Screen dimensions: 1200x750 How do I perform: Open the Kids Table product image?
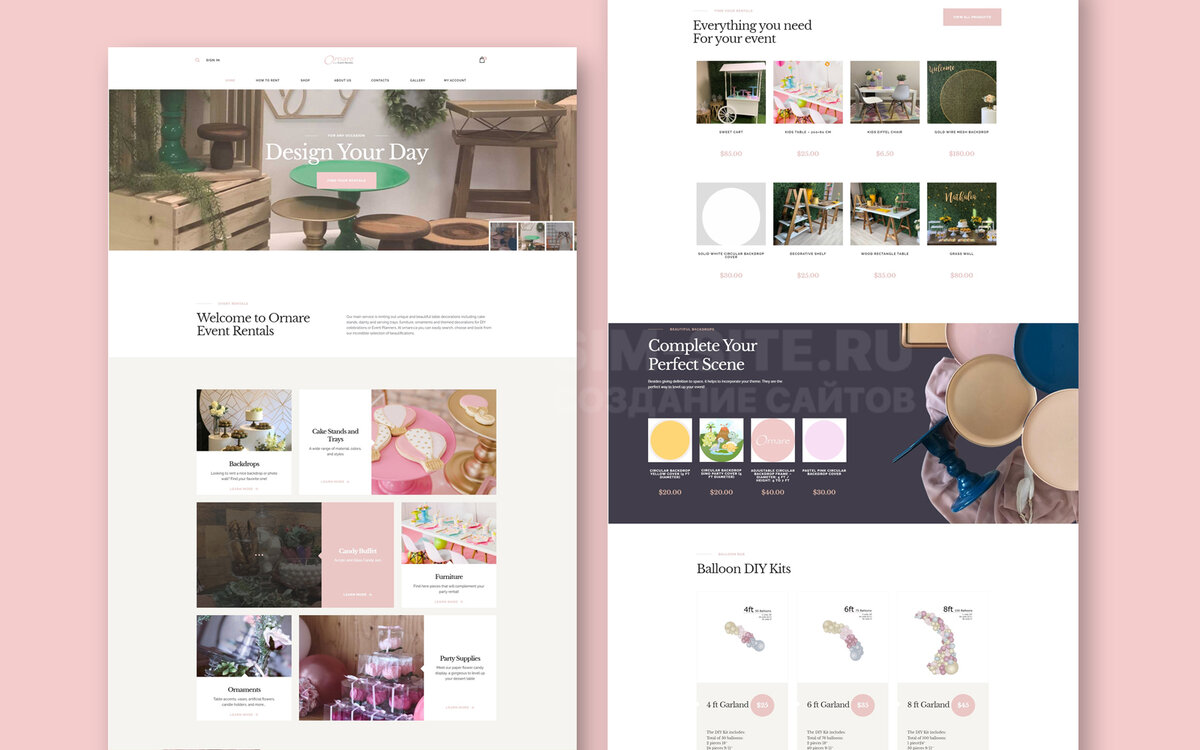[808, 92]
